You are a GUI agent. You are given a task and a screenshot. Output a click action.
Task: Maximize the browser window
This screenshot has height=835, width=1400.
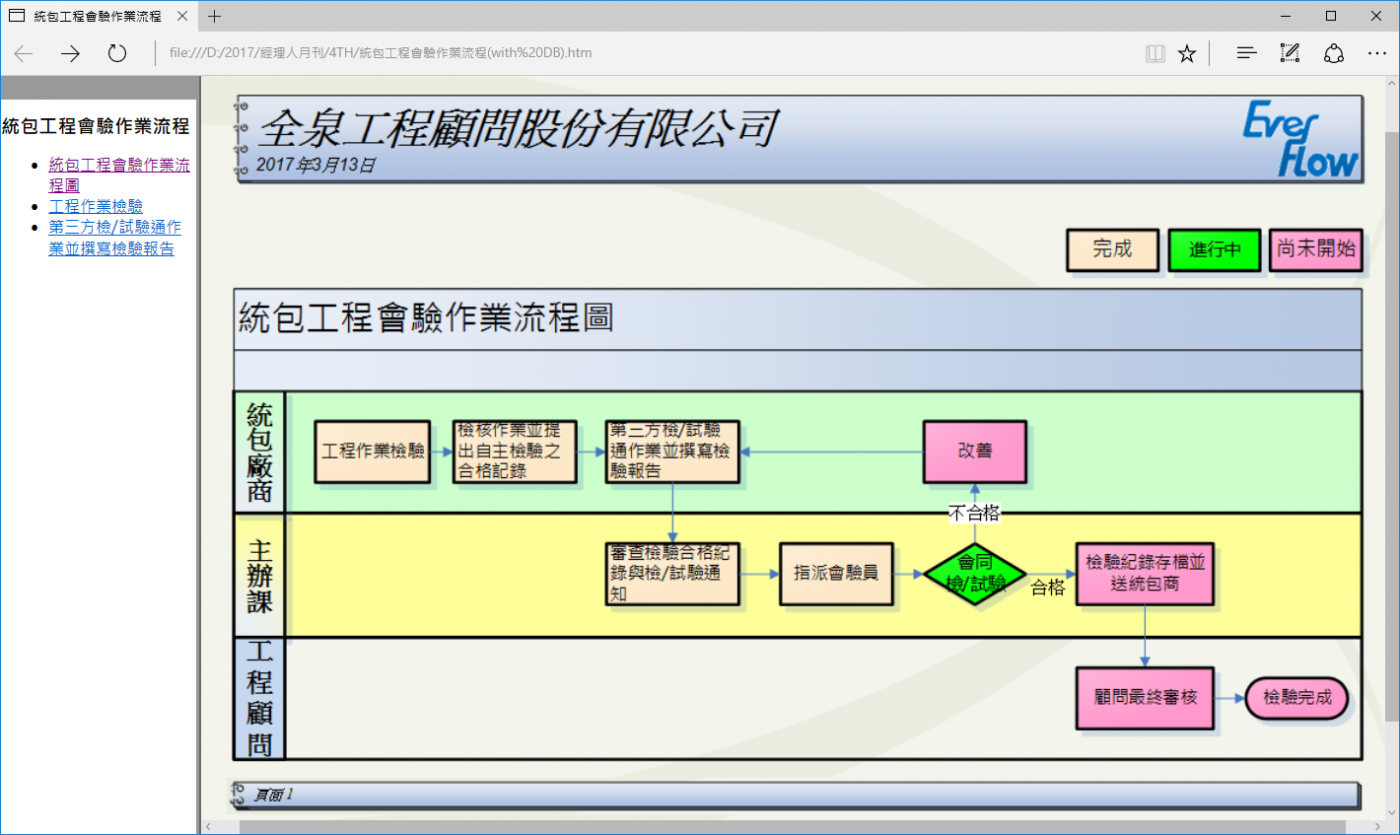pyautogui.click(x=1331, y=16)
